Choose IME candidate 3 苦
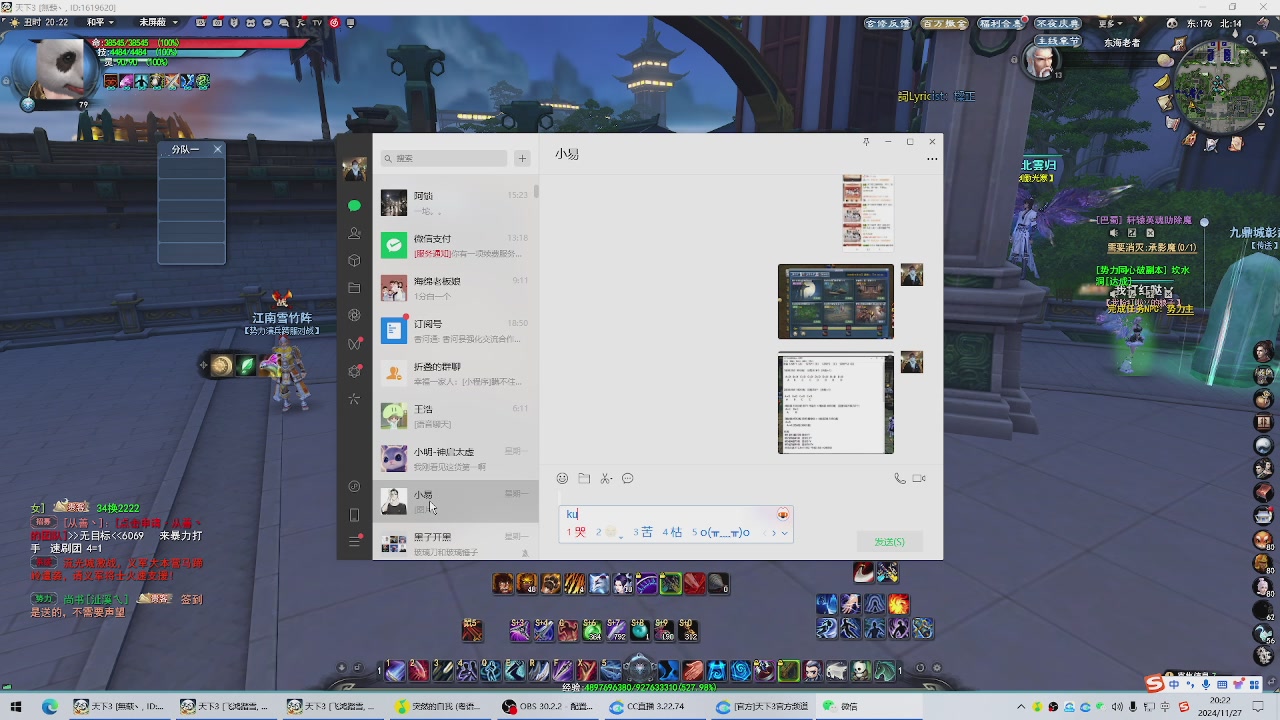Screen dimensions: 1280x720 click(x=643, y=532)
